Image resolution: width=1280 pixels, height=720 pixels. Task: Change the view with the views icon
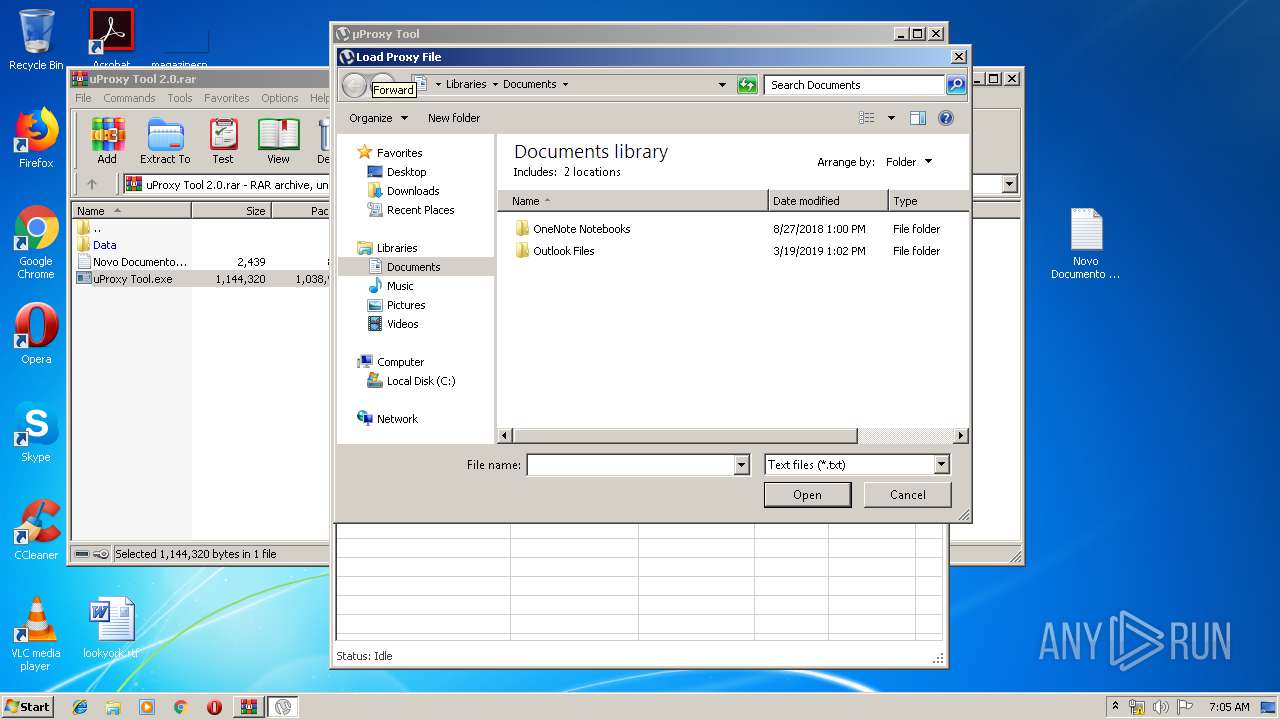coord(867,118)
